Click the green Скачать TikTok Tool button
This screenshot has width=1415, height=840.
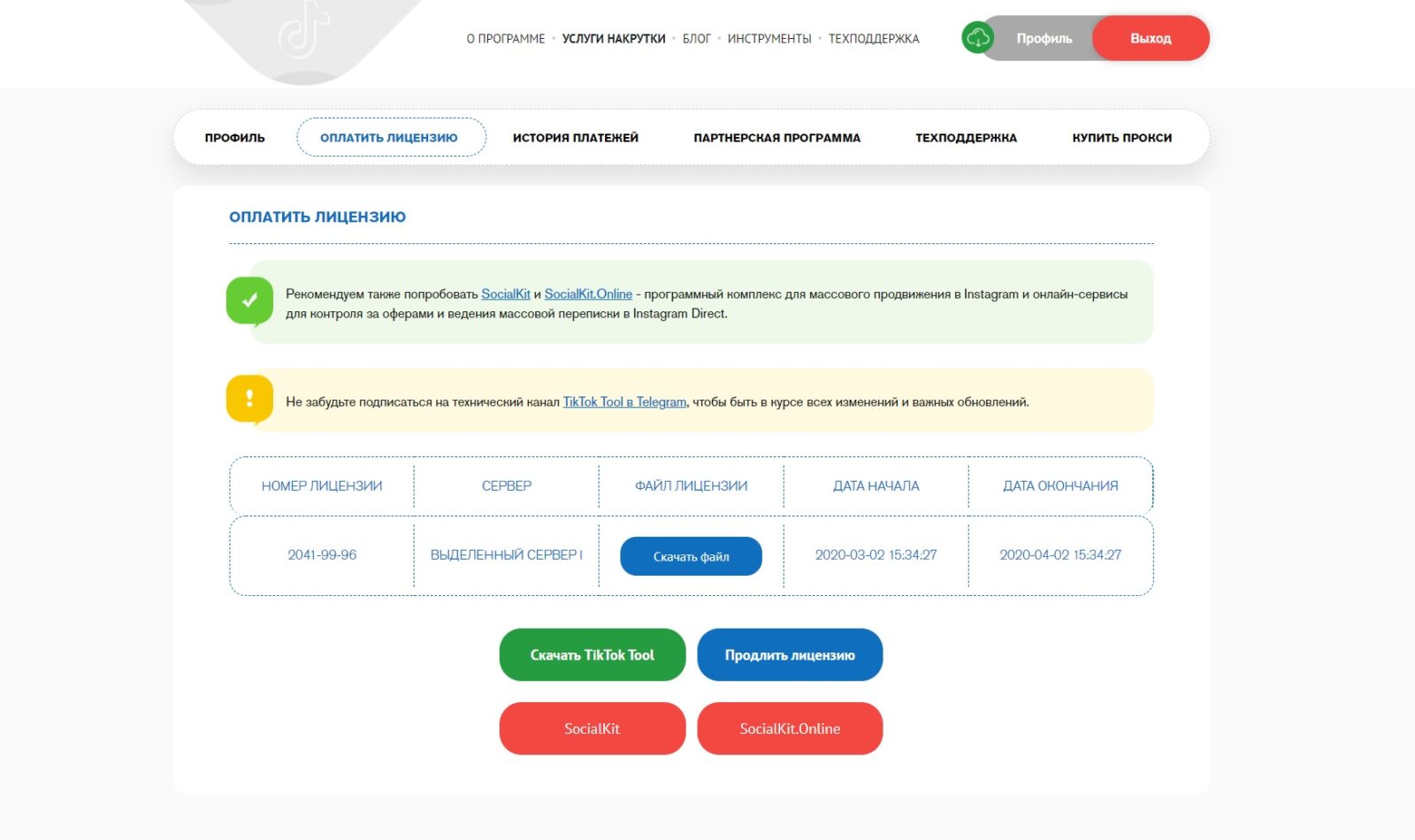593,655
